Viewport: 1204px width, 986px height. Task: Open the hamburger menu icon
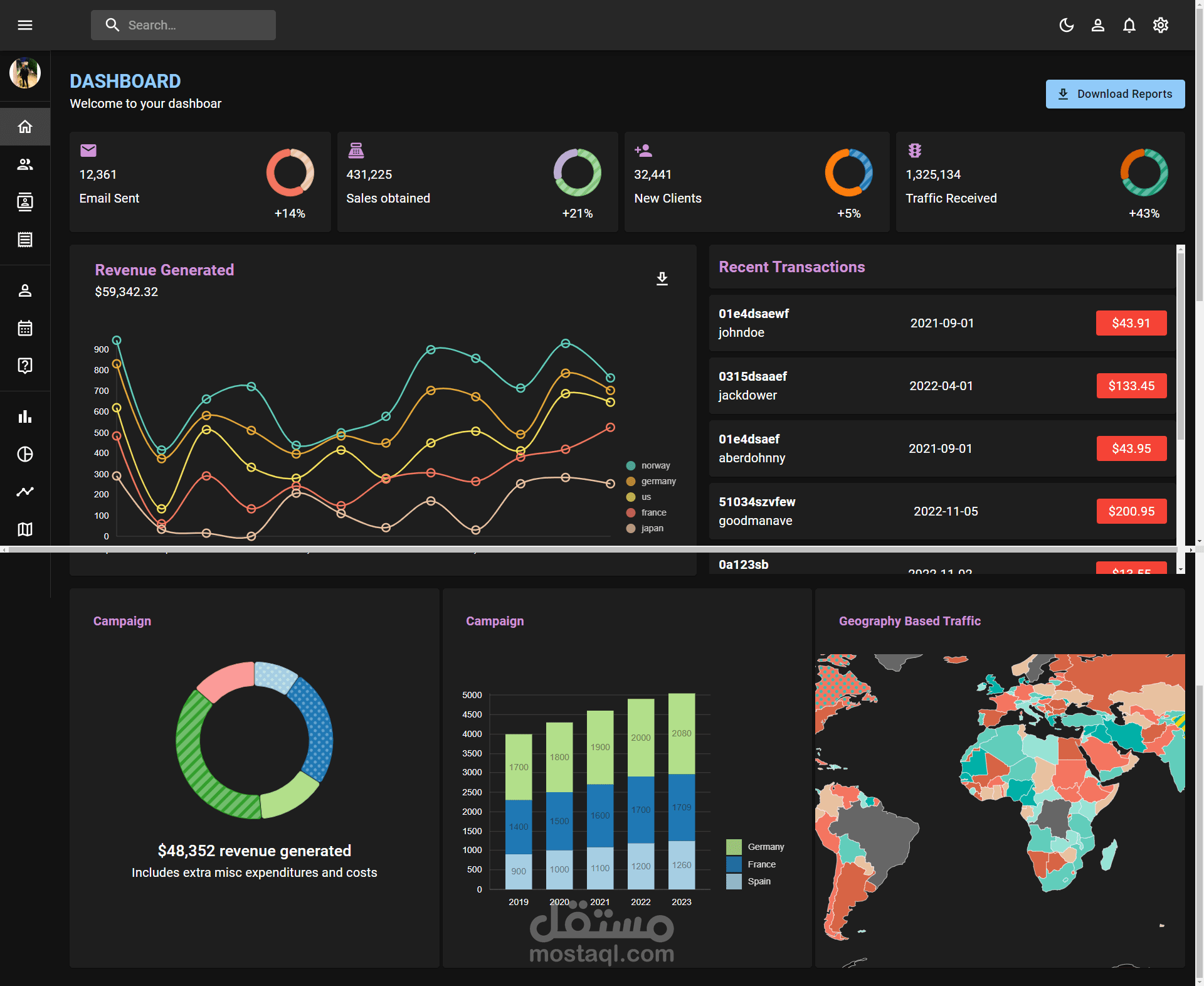[25, 25]
